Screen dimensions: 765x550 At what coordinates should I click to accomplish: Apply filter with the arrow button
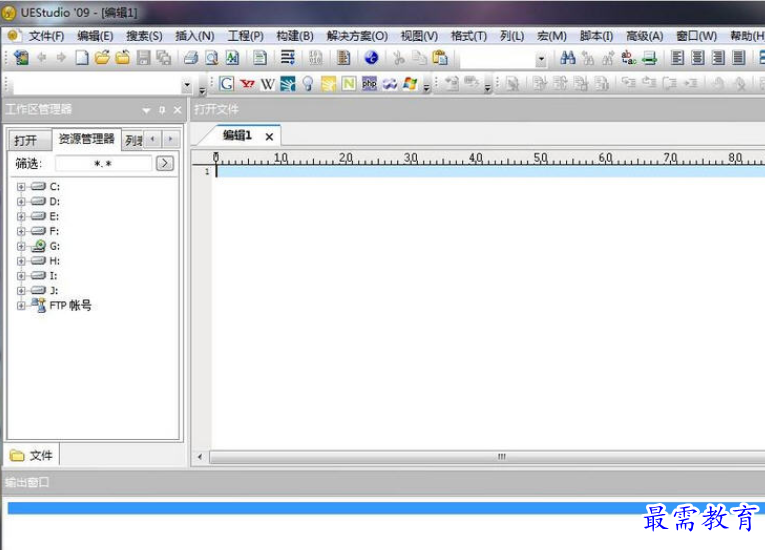(165, 163)
